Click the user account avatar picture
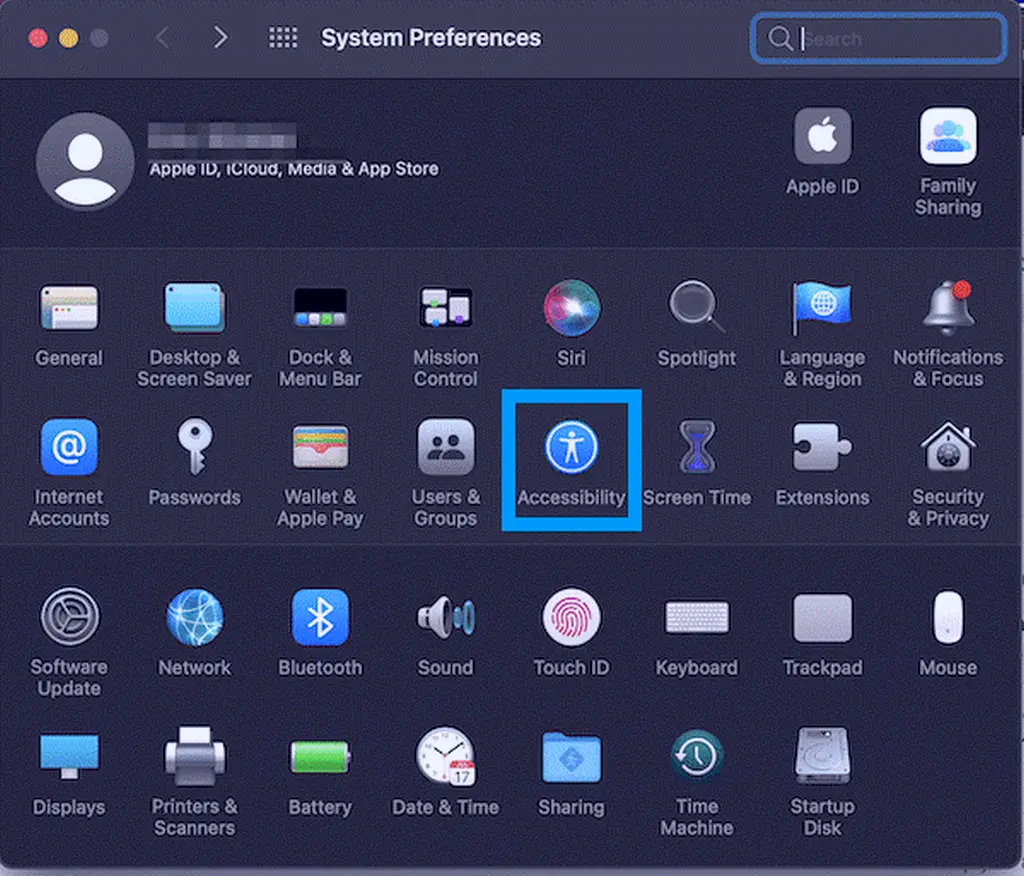Screen dimensions: 1024x876 [x=85, y=161]
